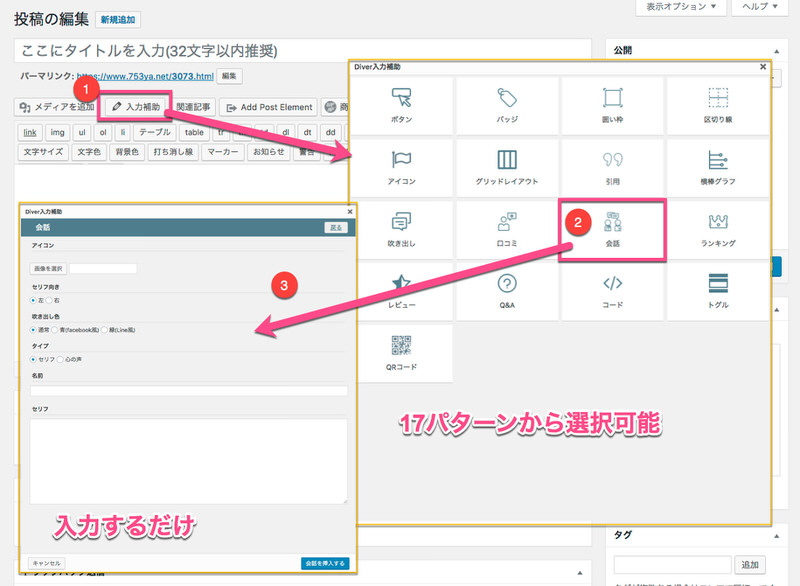The height and width of the screenshot is (586, 800).
Task: Pick the 囲い枠 frame icon
Action: (612, 98)
